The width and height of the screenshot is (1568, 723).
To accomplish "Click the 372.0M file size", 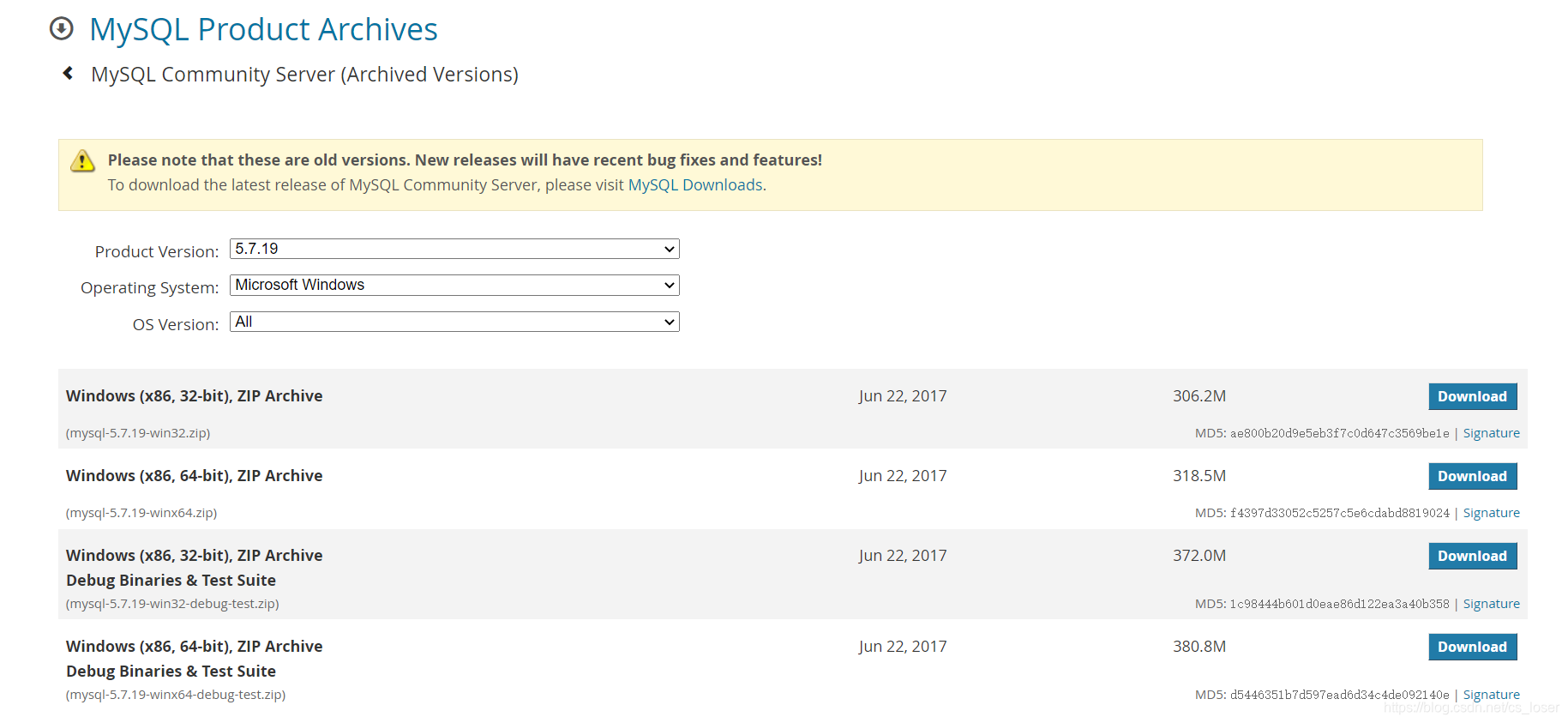I will [x=1199, y=556].
